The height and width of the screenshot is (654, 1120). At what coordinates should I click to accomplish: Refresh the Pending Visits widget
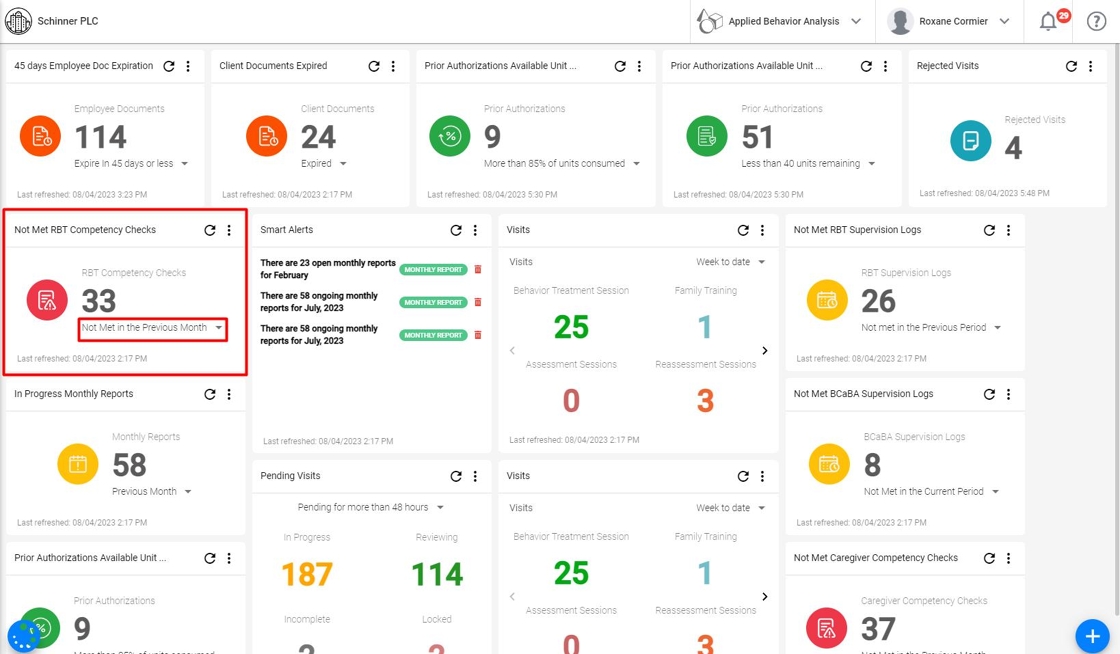click(x=456, y=477)
